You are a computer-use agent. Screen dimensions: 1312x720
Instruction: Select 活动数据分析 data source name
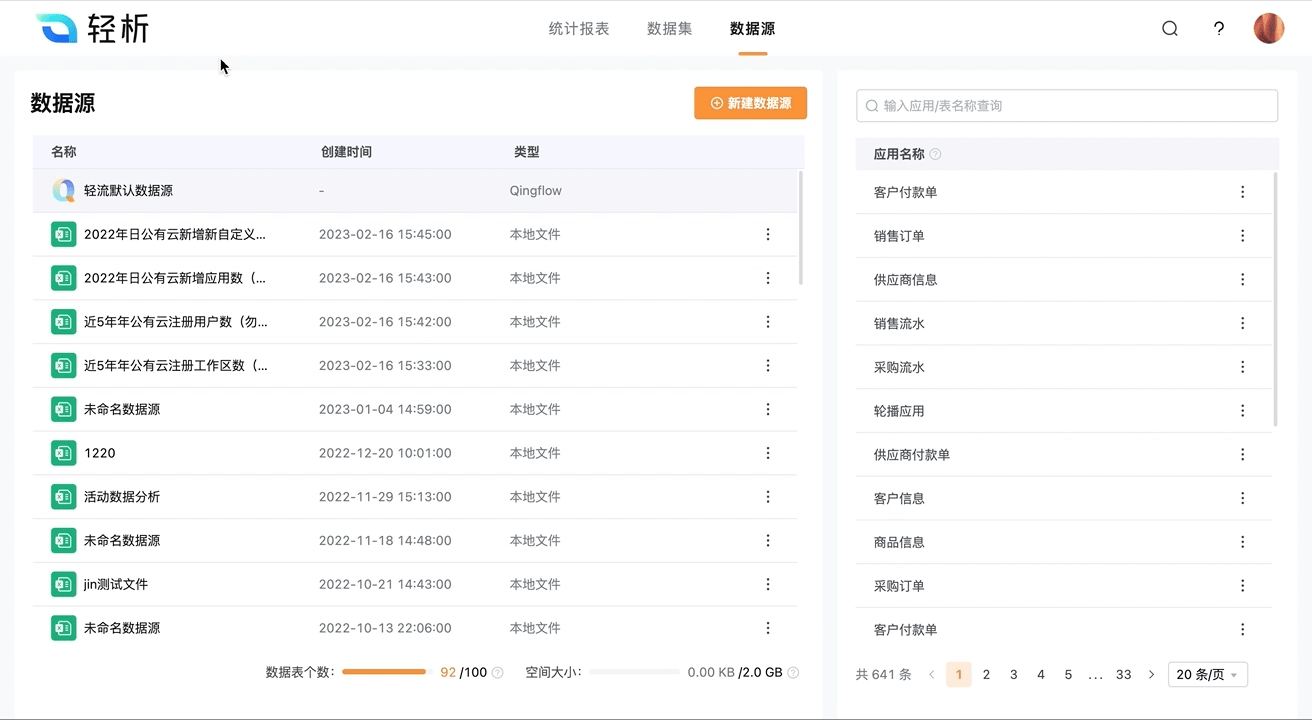(x=122, y=497)
